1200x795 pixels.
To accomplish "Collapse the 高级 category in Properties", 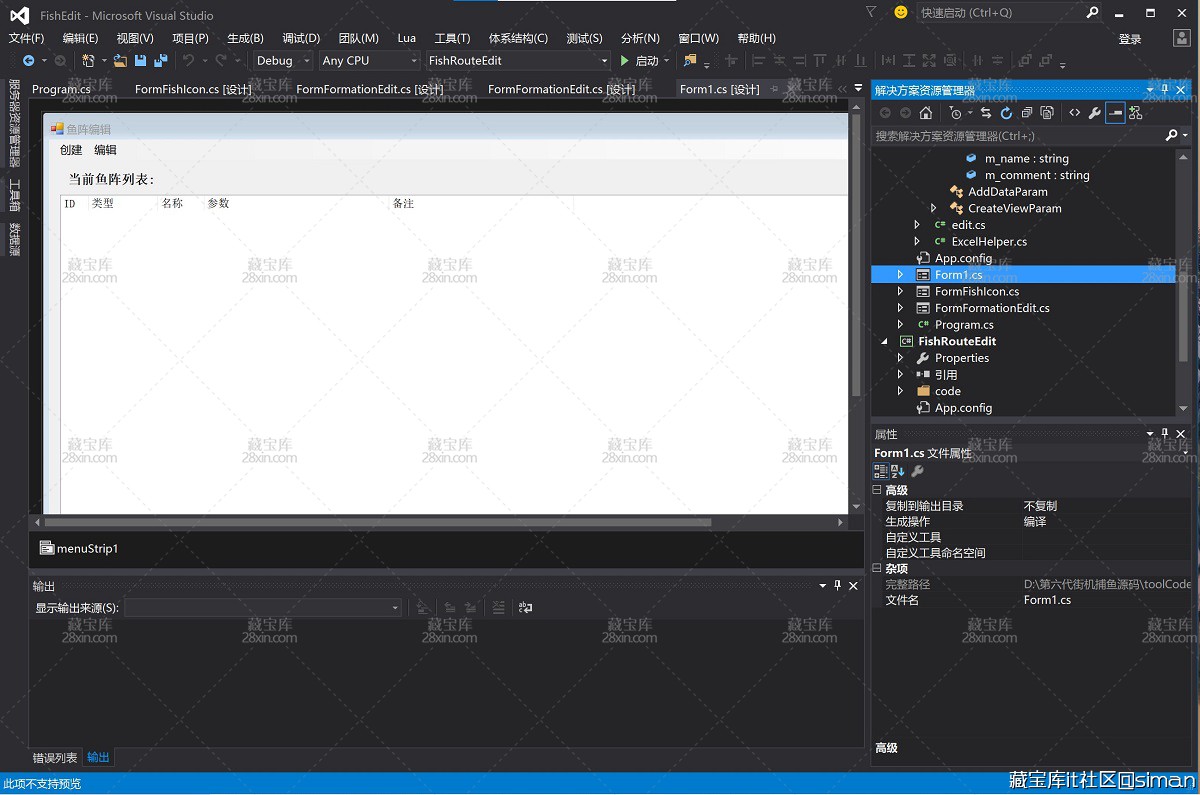I will tap(877, 490).
